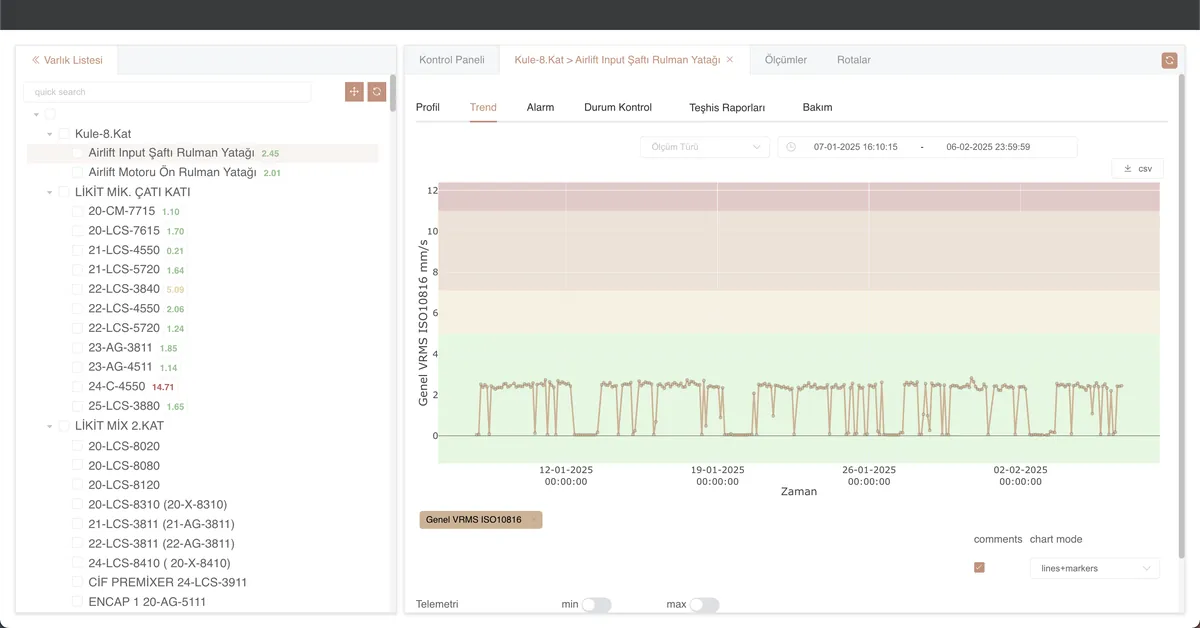
Task: Open the Ölçümler tab
Action: (x=786, y=60)
